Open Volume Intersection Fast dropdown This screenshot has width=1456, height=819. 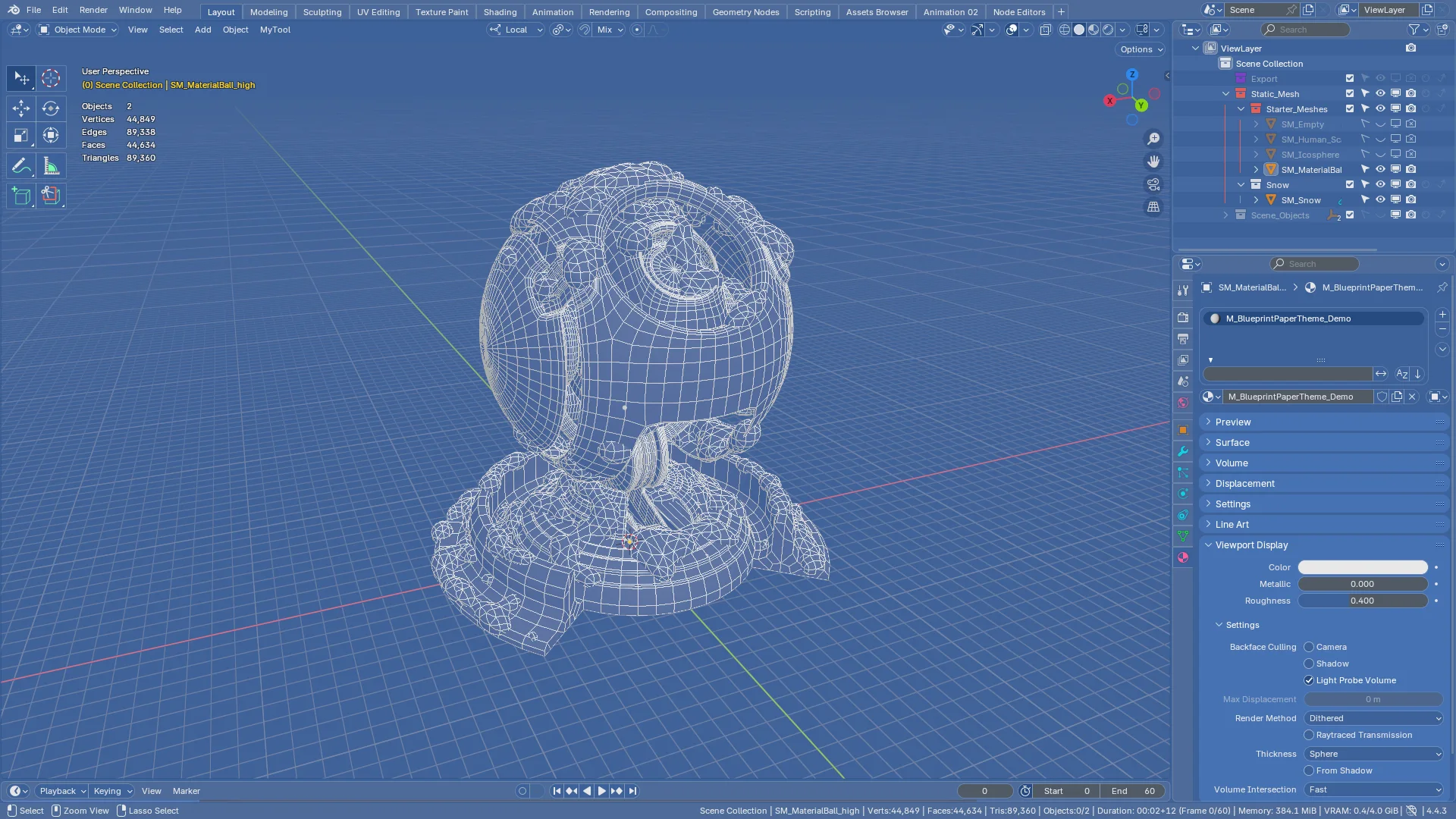click(x=1373, y=789)
